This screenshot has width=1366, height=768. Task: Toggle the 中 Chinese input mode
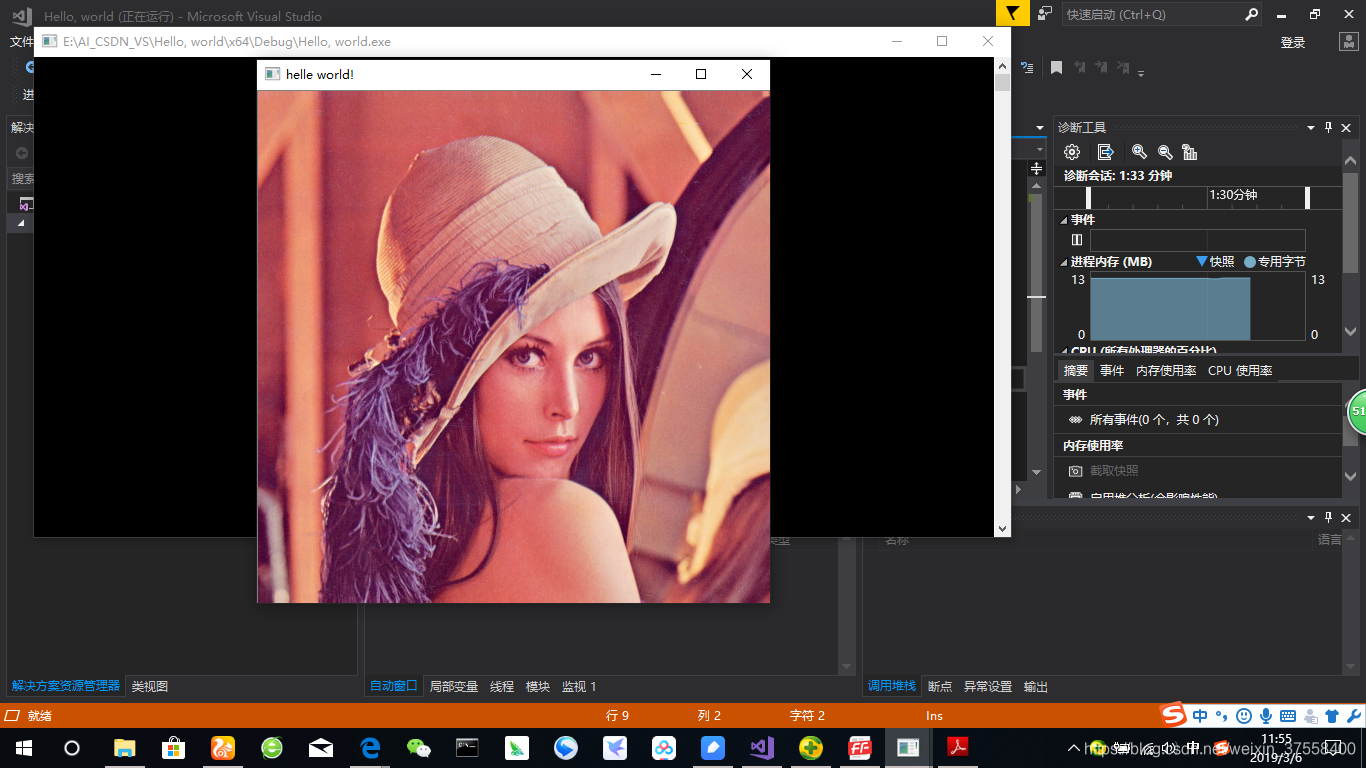point(1200,716)
